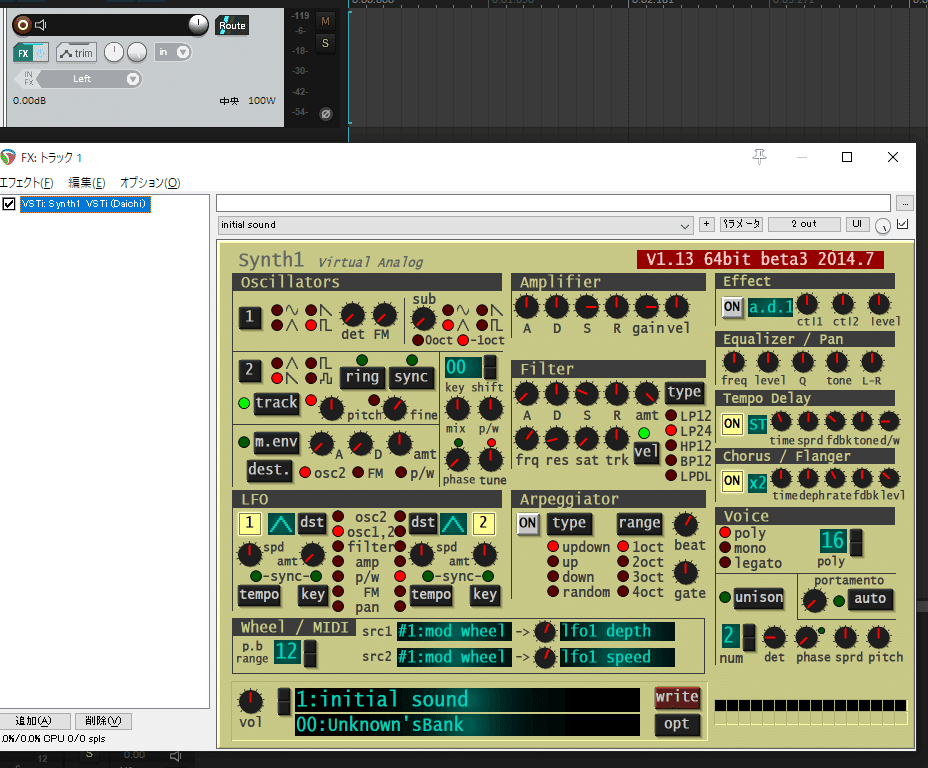Click the パラメータ button
This screenshot has height=768, width=928.
[x=741, y=224]
